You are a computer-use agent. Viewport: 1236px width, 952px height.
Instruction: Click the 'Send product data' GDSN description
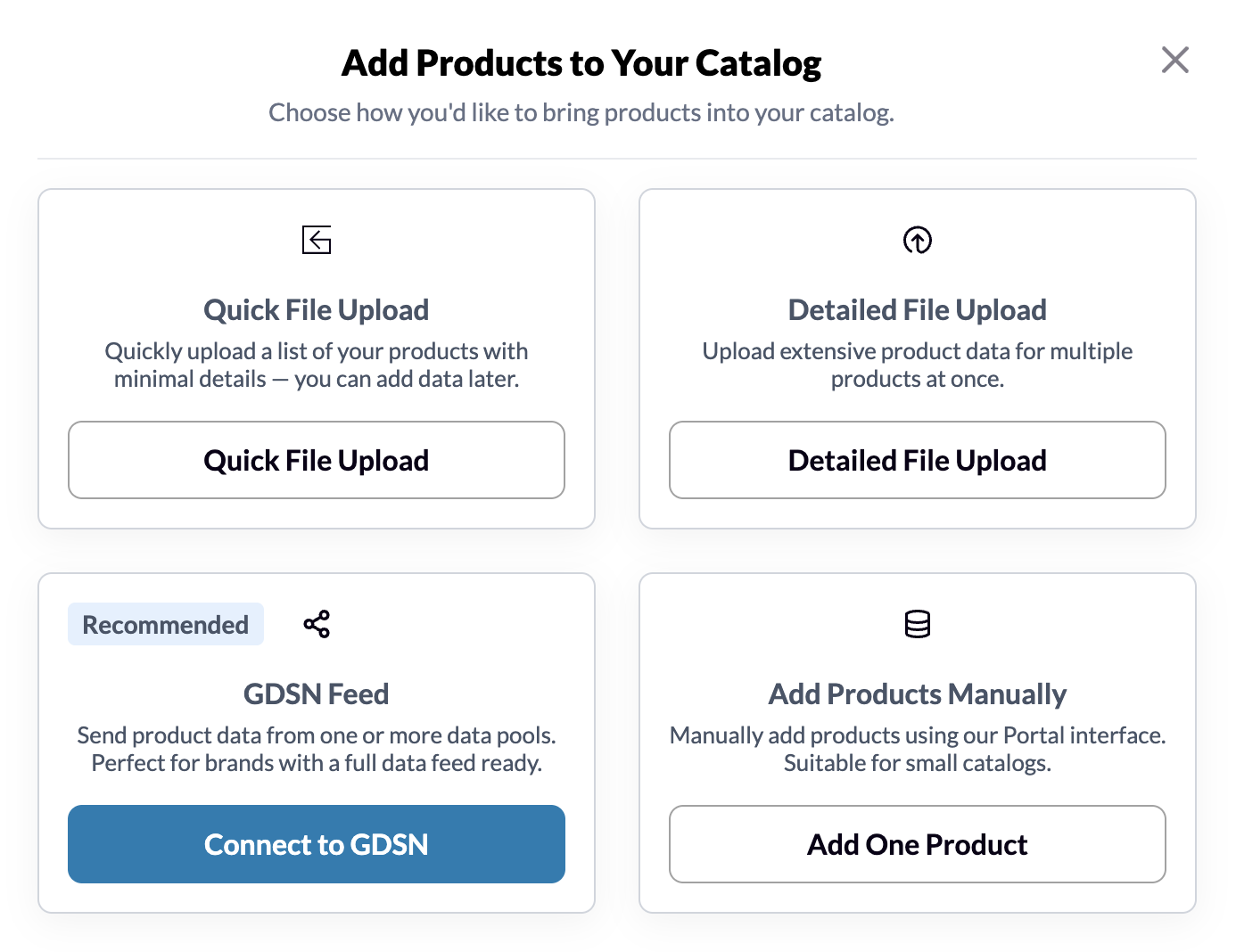[317, 750]
